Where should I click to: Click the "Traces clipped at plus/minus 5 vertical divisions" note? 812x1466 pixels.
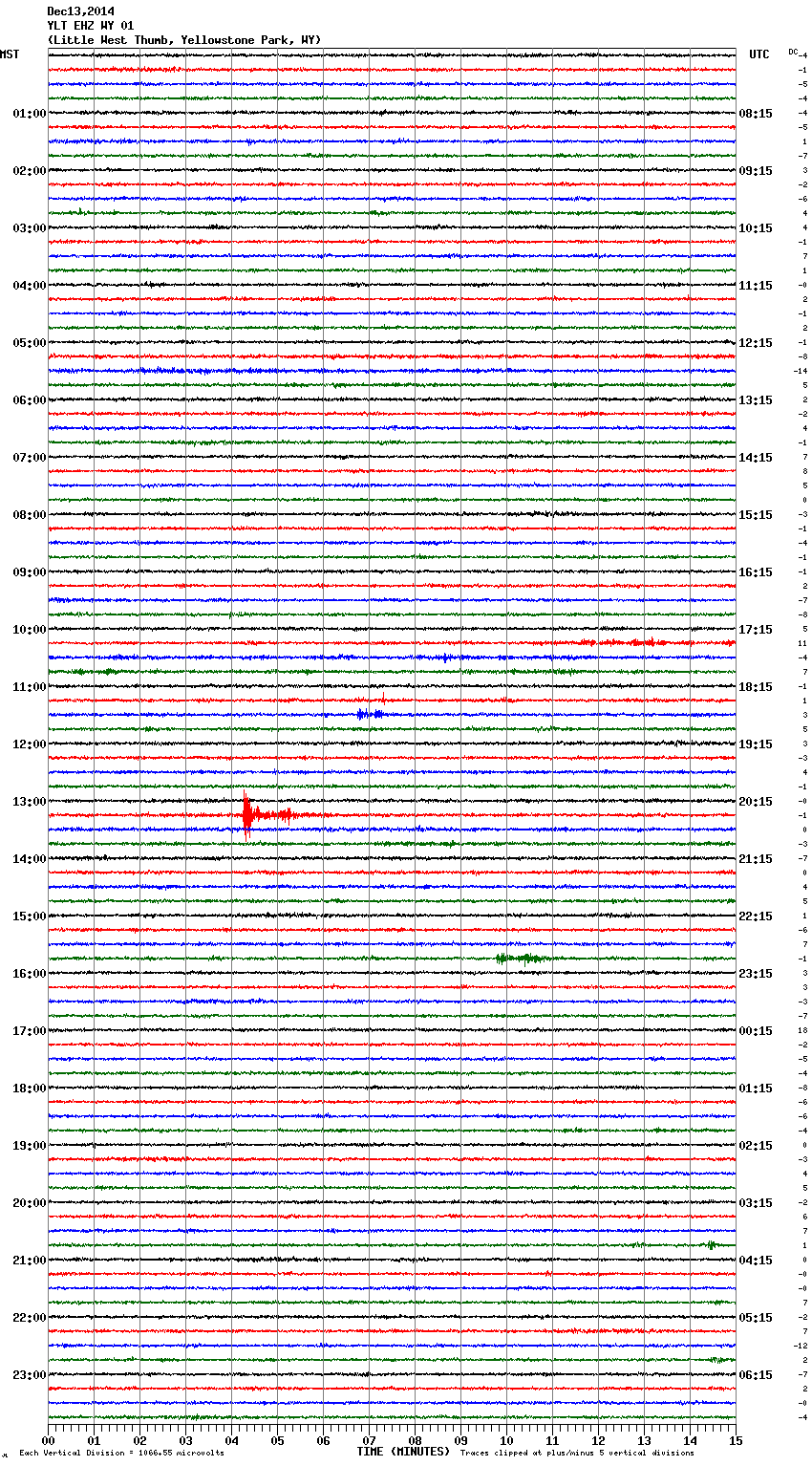point(577,1454)
